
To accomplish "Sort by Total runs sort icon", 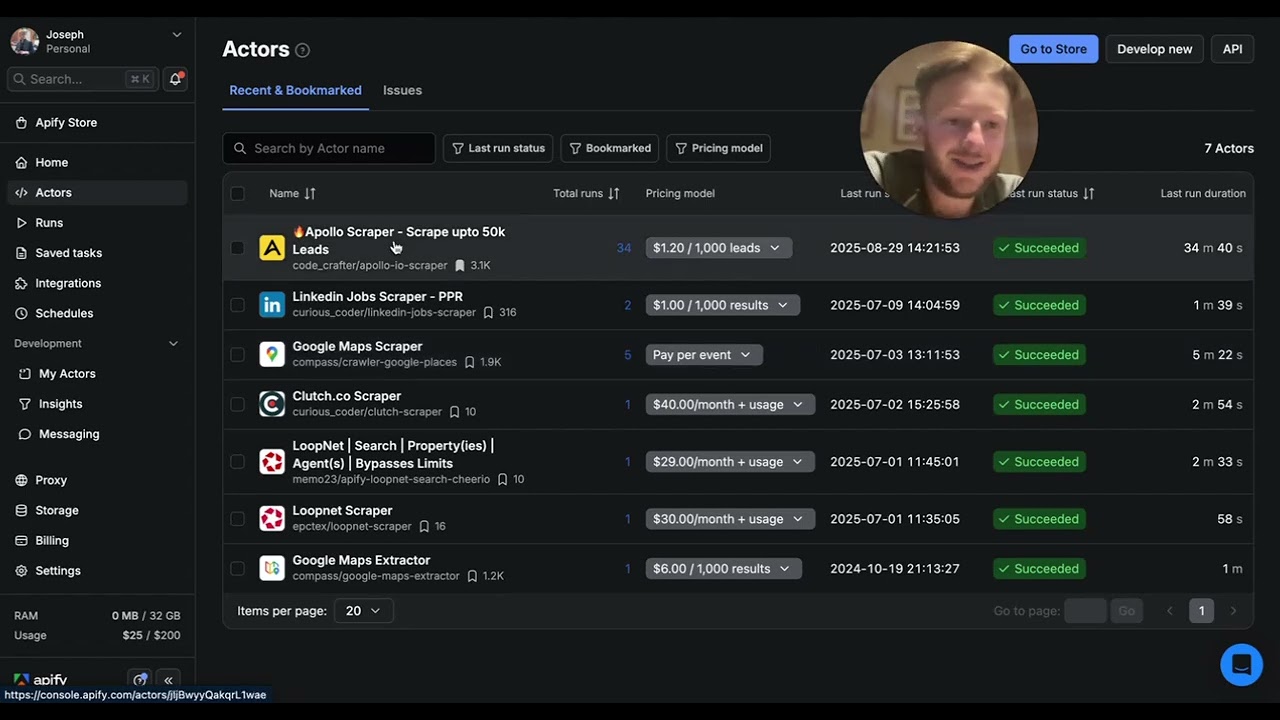I will (x=614, y=193).
